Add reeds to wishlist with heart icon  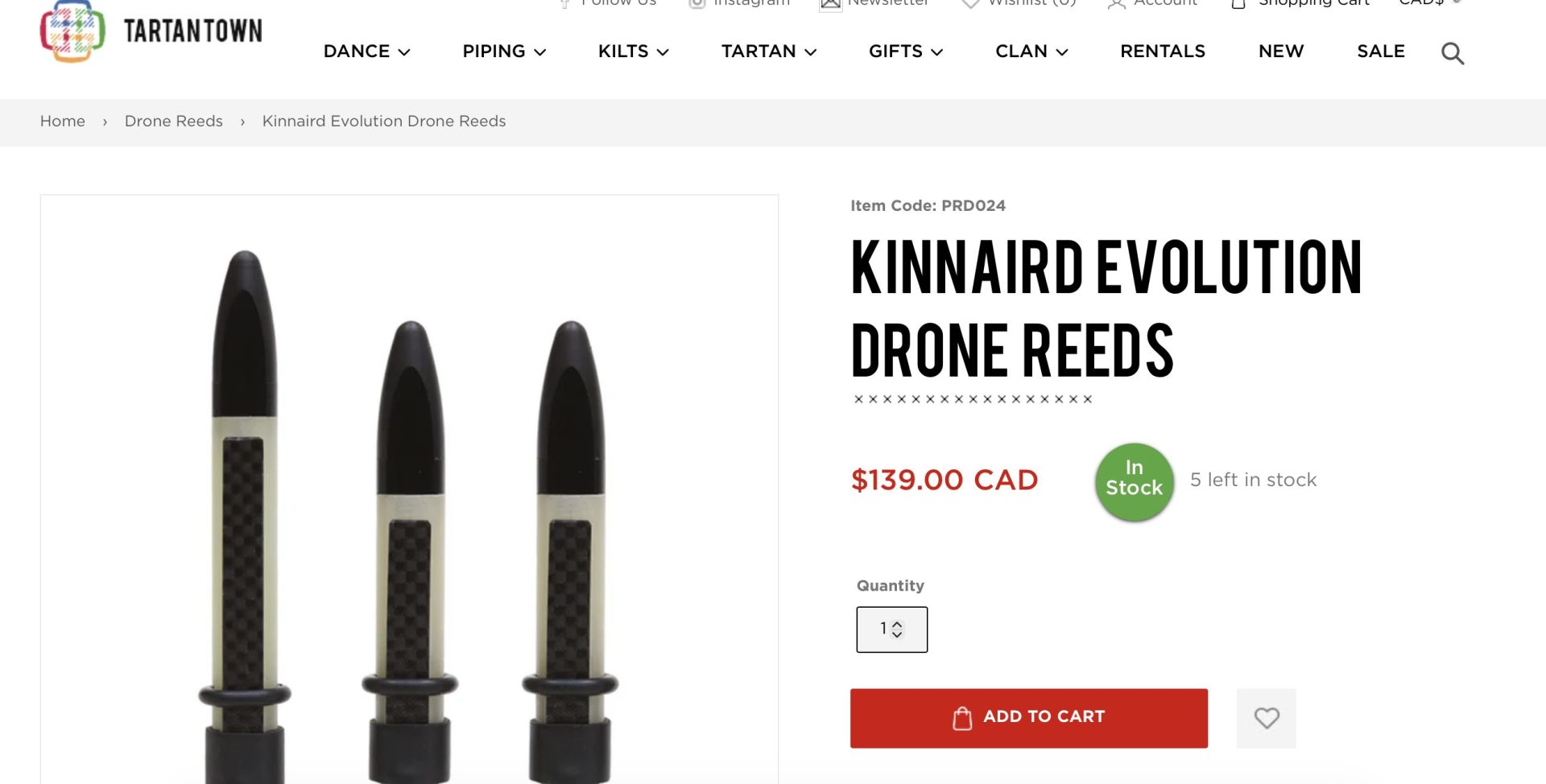1266,717
